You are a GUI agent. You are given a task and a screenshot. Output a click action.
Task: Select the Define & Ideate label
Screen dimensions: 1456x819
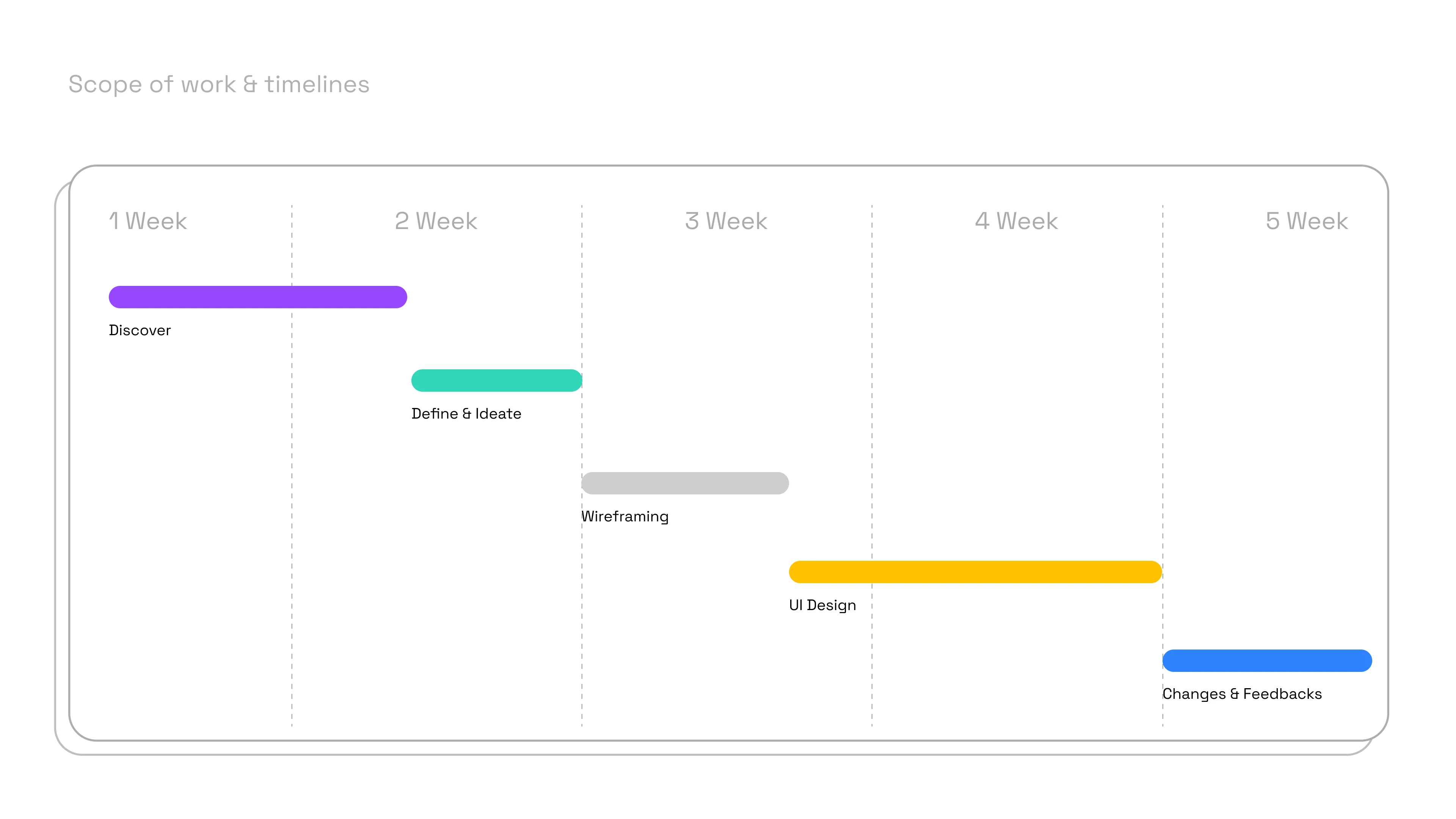pyautogui.click(x=466, y=414)
